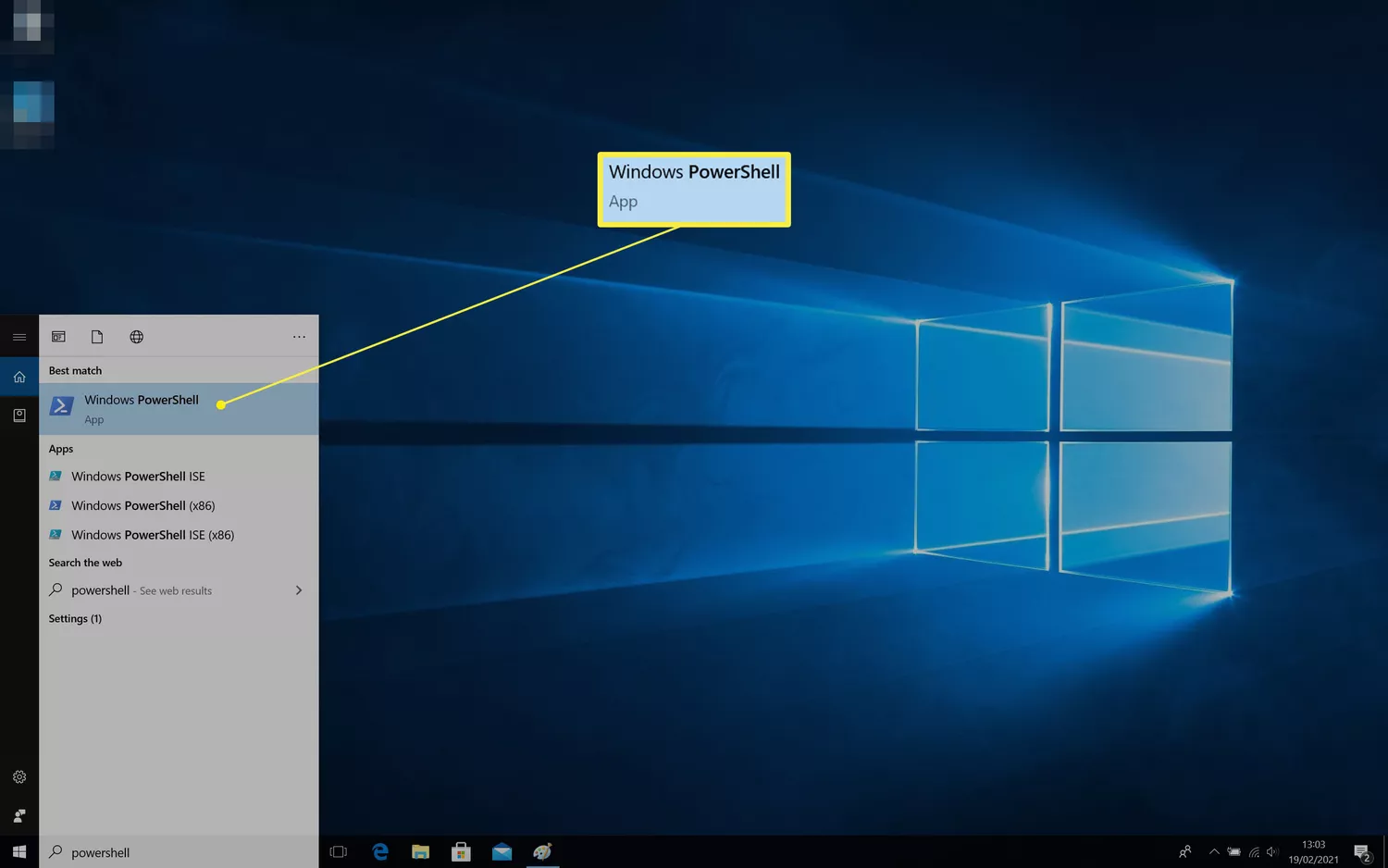Click the taskbar search box containing powershell
The width and height of the screenshot is (1388, 868).
pyautogui.click(x=179, y=852)
